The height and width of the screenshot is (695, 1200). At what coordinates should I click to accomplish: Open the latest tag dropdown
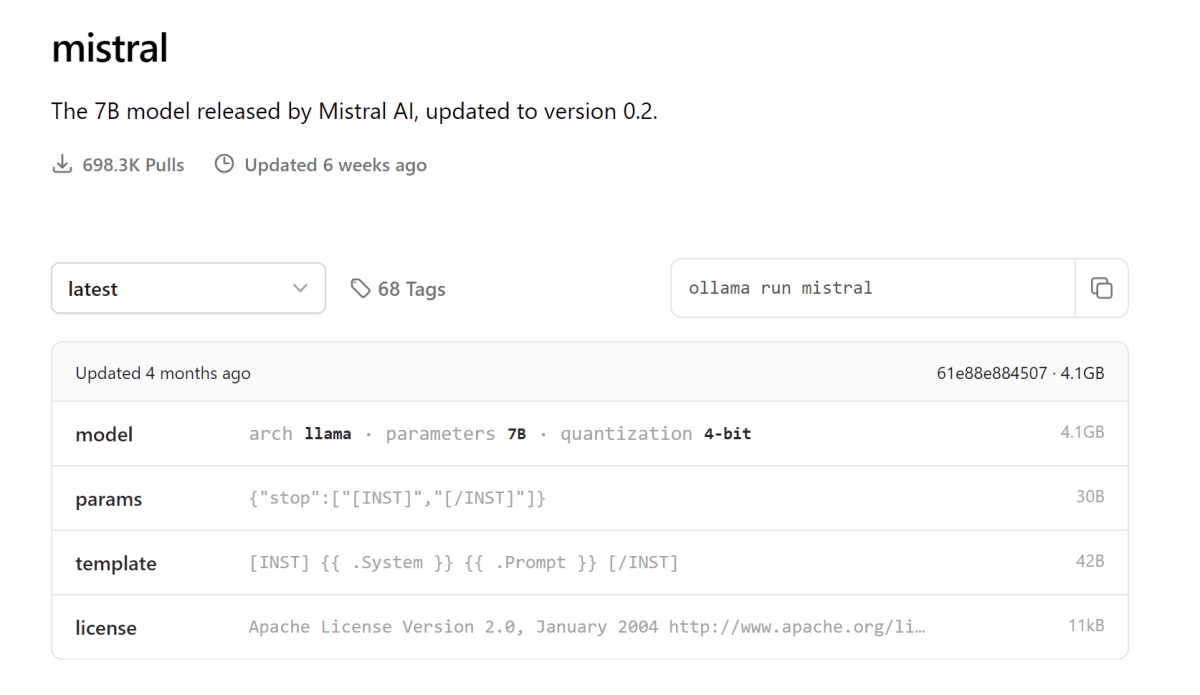tap(188, 288)
